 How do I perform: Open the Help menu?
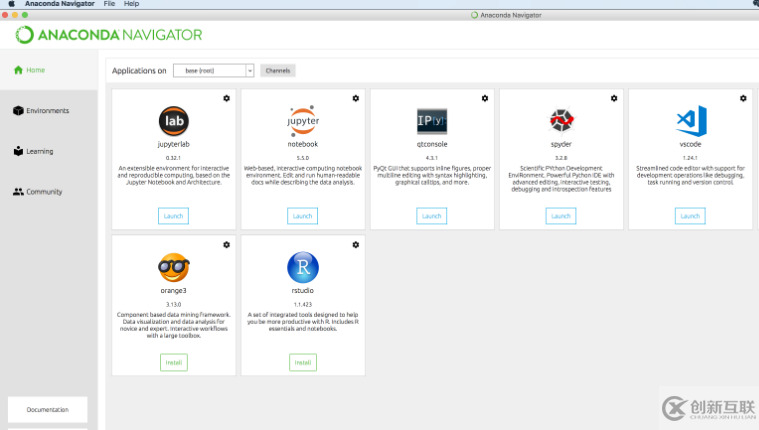(x=131, y=4)
